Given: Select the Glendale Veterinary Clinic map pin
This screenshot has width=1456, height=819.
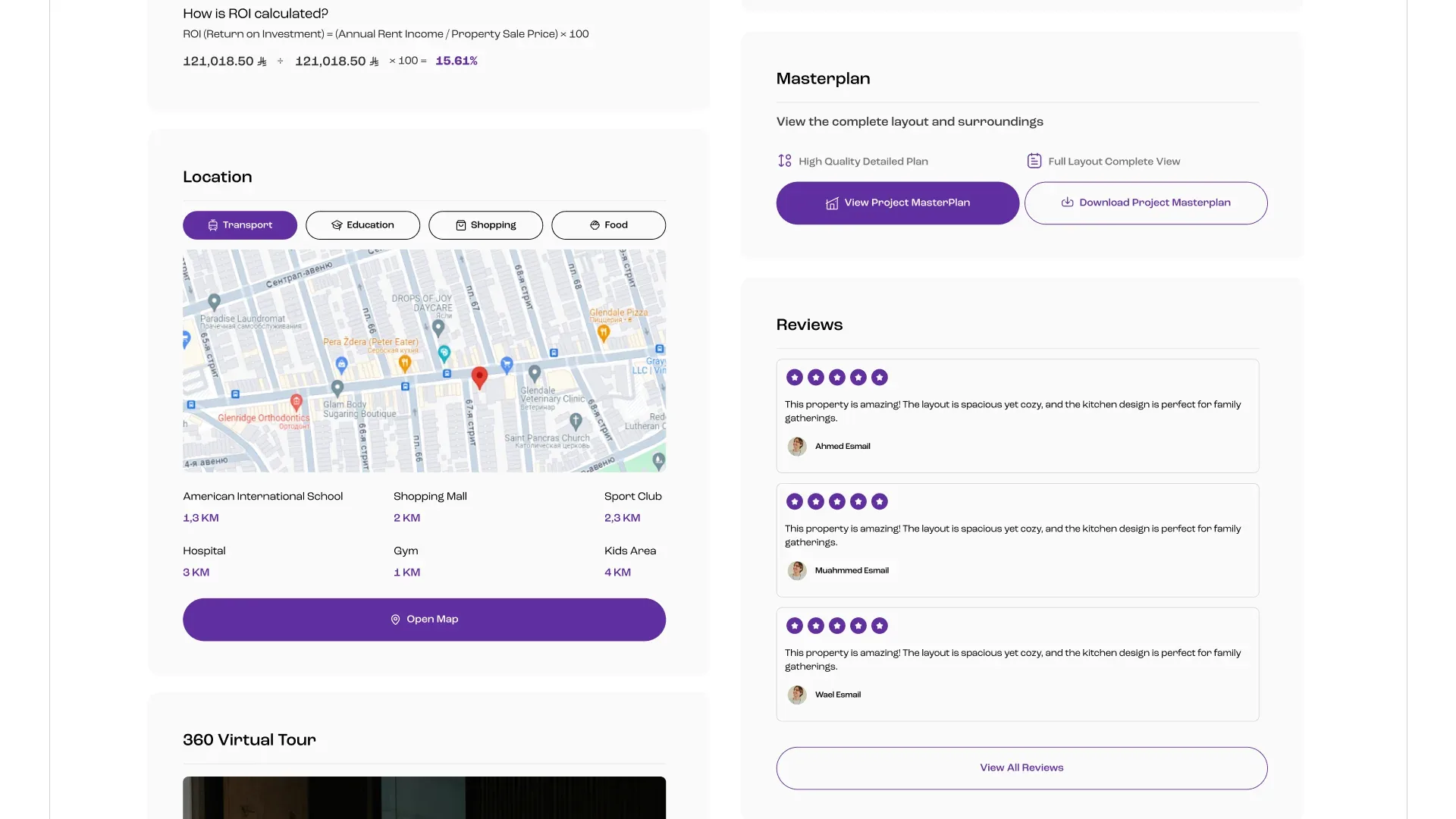Looking at the screenshot, I should point(535,373).
